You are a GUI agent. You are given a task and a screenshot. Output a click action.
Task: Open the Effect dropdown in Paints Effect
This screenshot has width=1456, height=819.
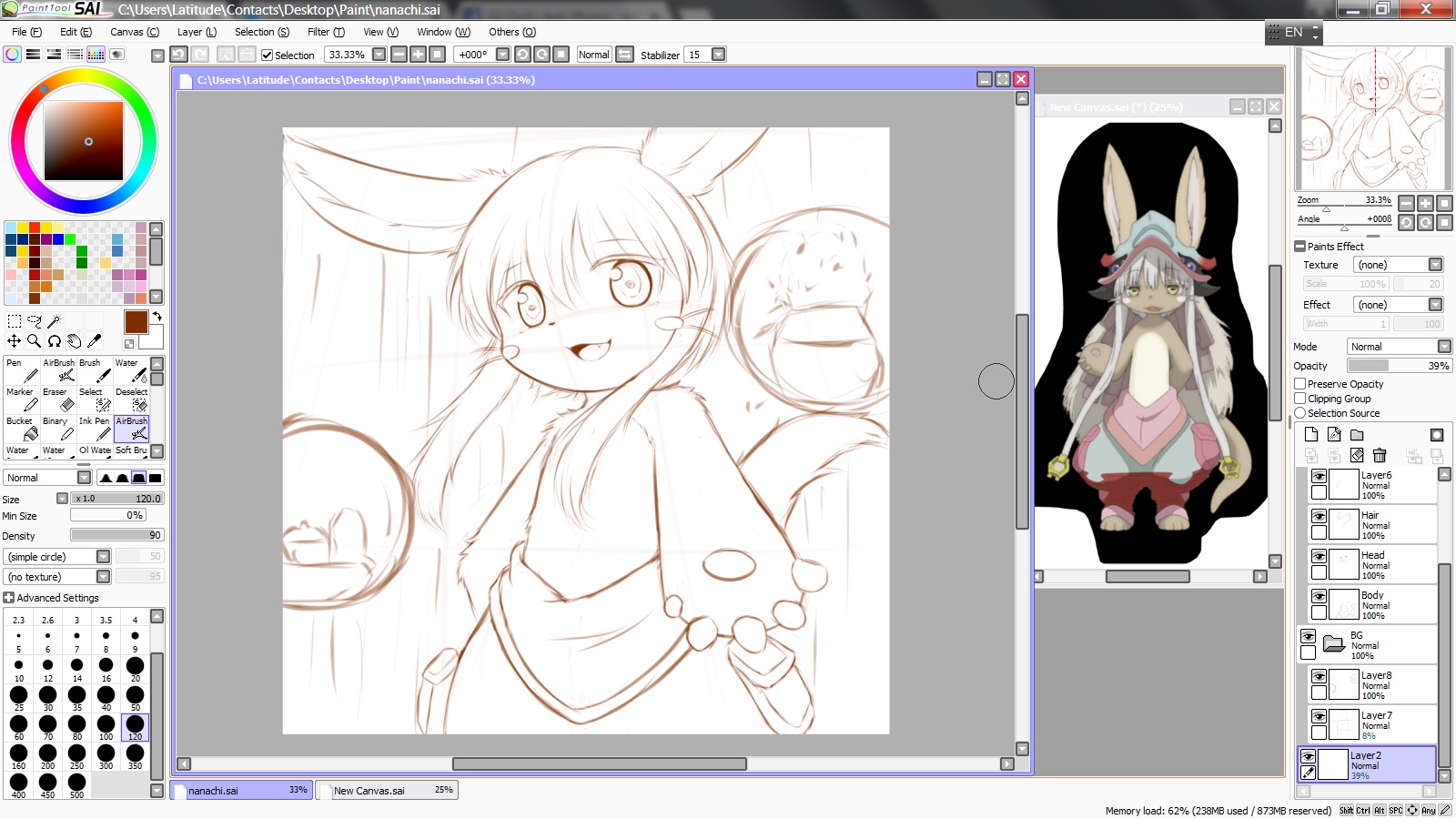point(1435,305)
